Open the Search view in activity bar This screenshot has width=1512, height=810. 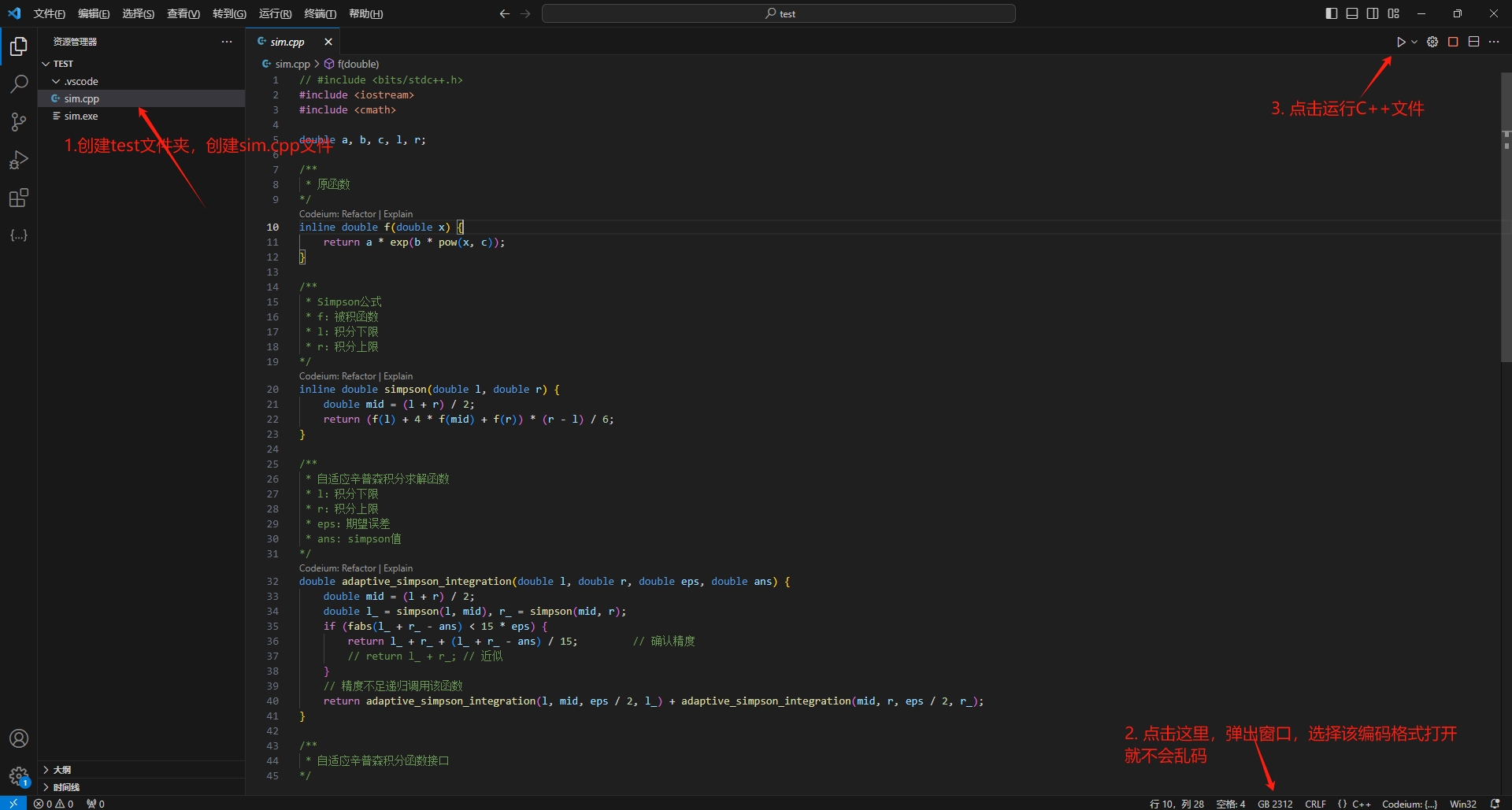[x=19, y=83]
